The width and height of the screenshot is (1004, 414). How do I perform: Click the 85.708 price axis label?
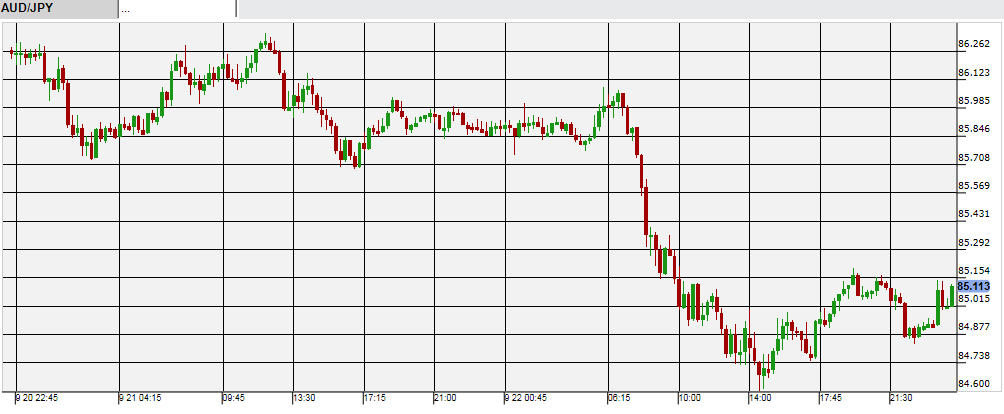(x=973, y=157)
